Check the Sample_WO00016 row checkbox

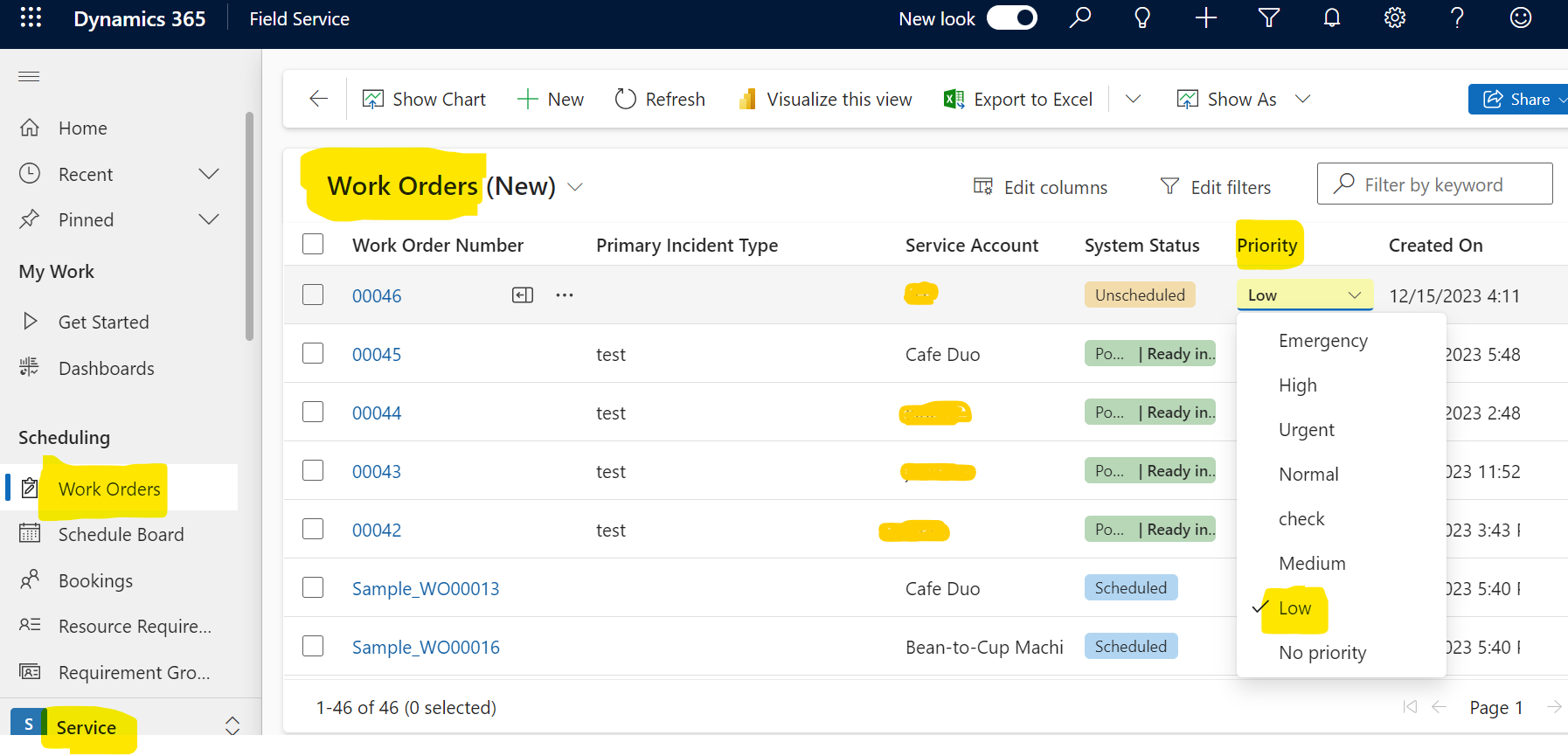pyautogui.click(x=313, y=646)
